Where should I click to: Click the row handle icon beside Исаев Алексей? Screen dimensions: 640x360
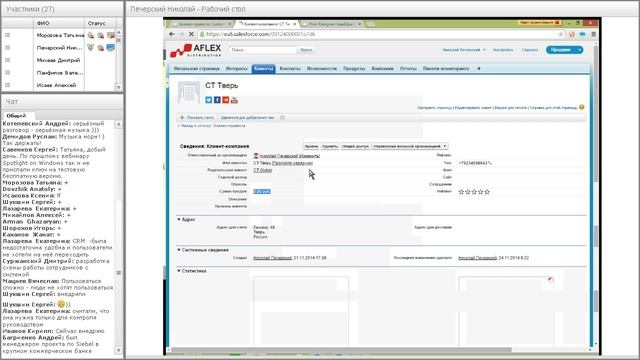pyautogui.click(x=7, y=85)
